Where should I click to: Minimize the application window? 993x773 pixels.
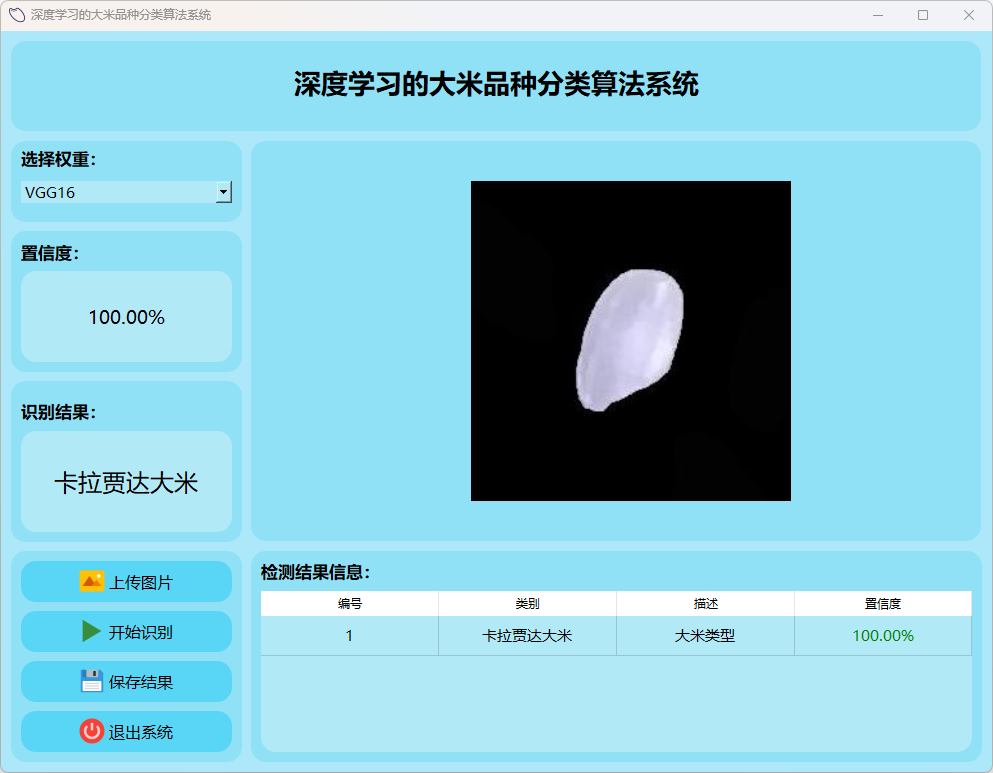(877, 15)
